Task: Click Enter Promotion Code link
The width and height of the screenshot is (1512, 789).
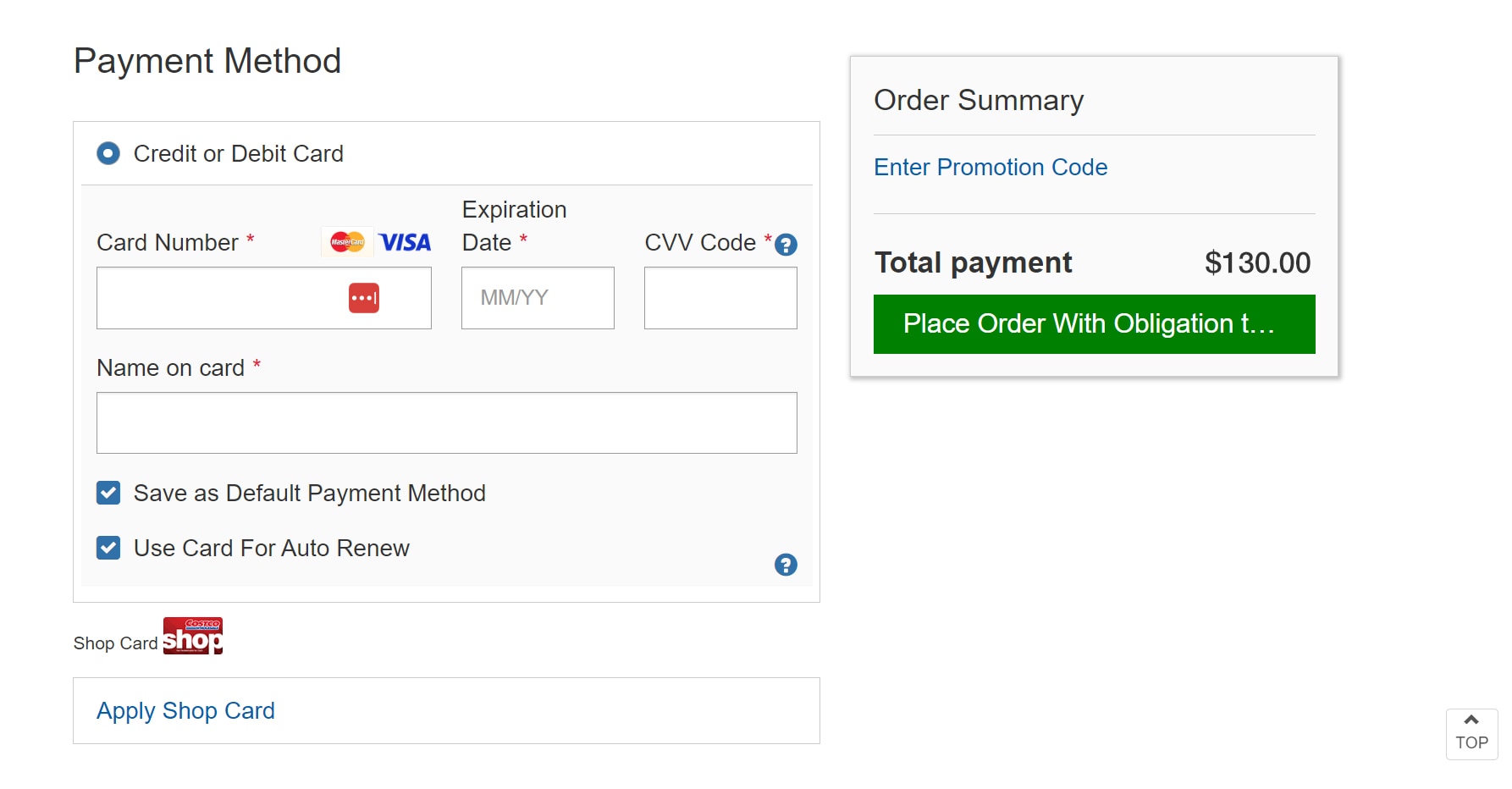Action: 991,167
